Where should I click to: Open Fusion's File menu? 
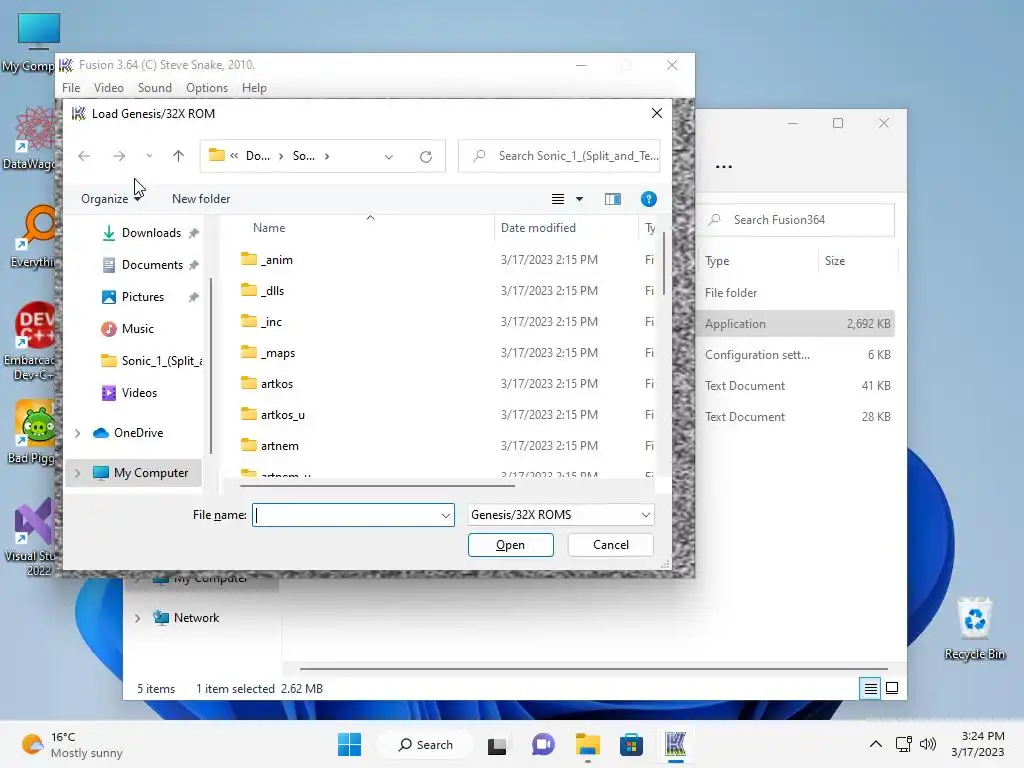71,88
